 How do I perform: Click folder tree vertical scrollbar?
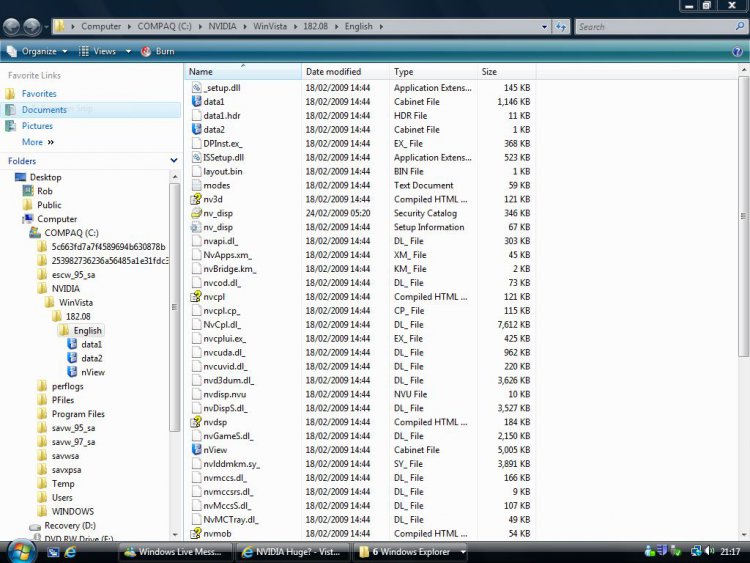click(175, 306)
